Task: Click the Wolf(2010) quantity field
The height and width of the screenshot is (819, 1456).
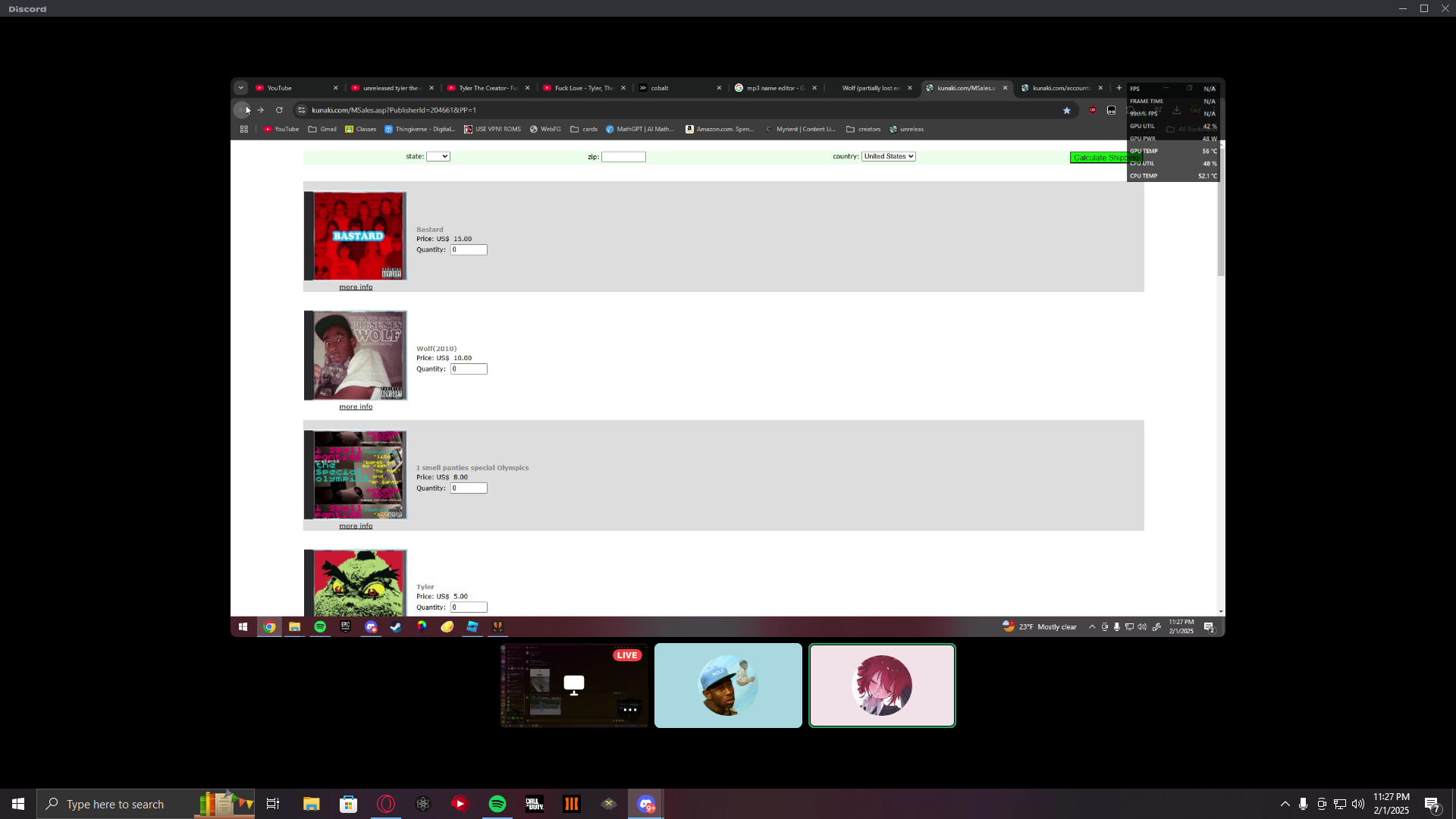Action: 469,369
